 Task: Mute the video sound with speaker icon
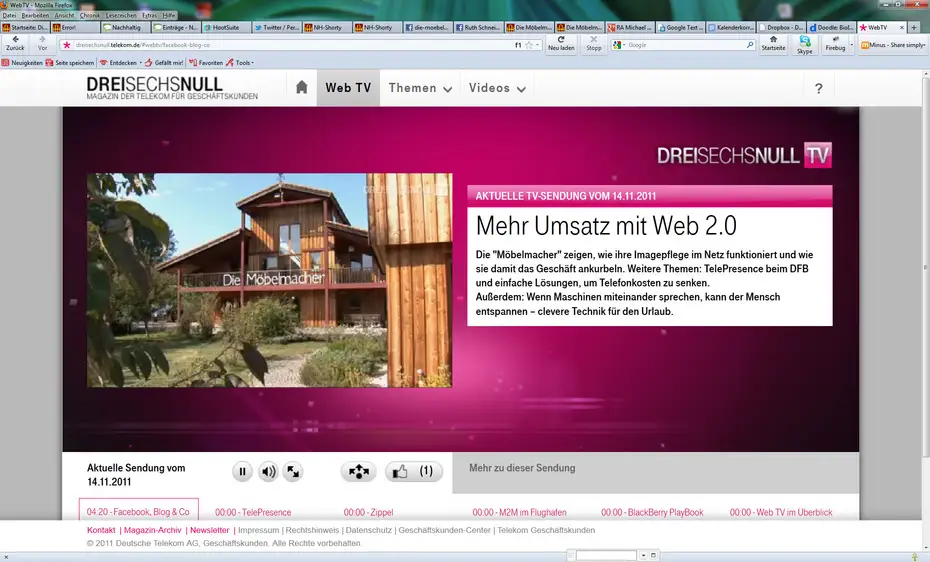[x=268, y=472]
